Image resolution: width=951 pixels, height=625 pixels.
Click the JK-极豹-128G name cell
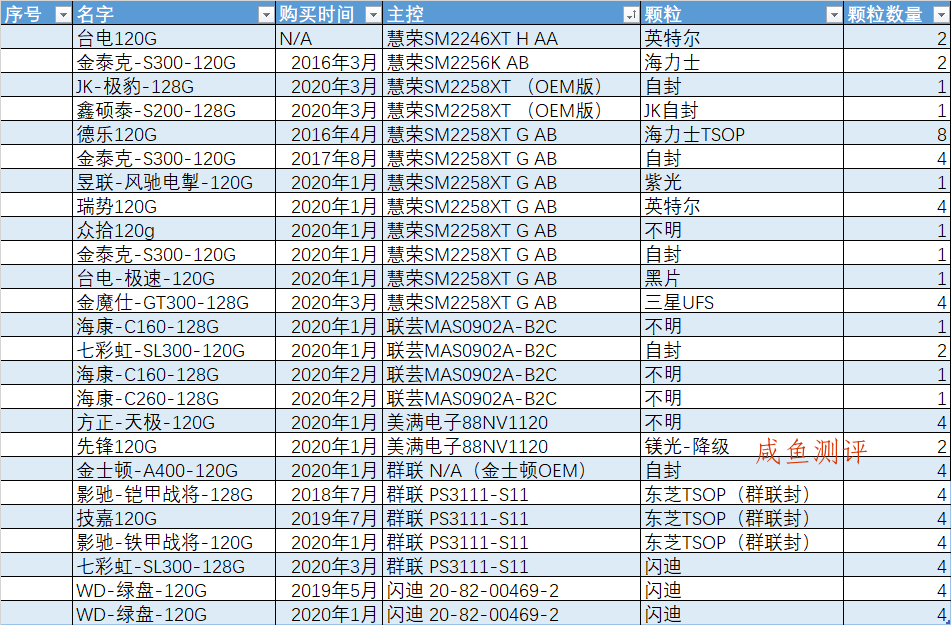tap(174, 86)
